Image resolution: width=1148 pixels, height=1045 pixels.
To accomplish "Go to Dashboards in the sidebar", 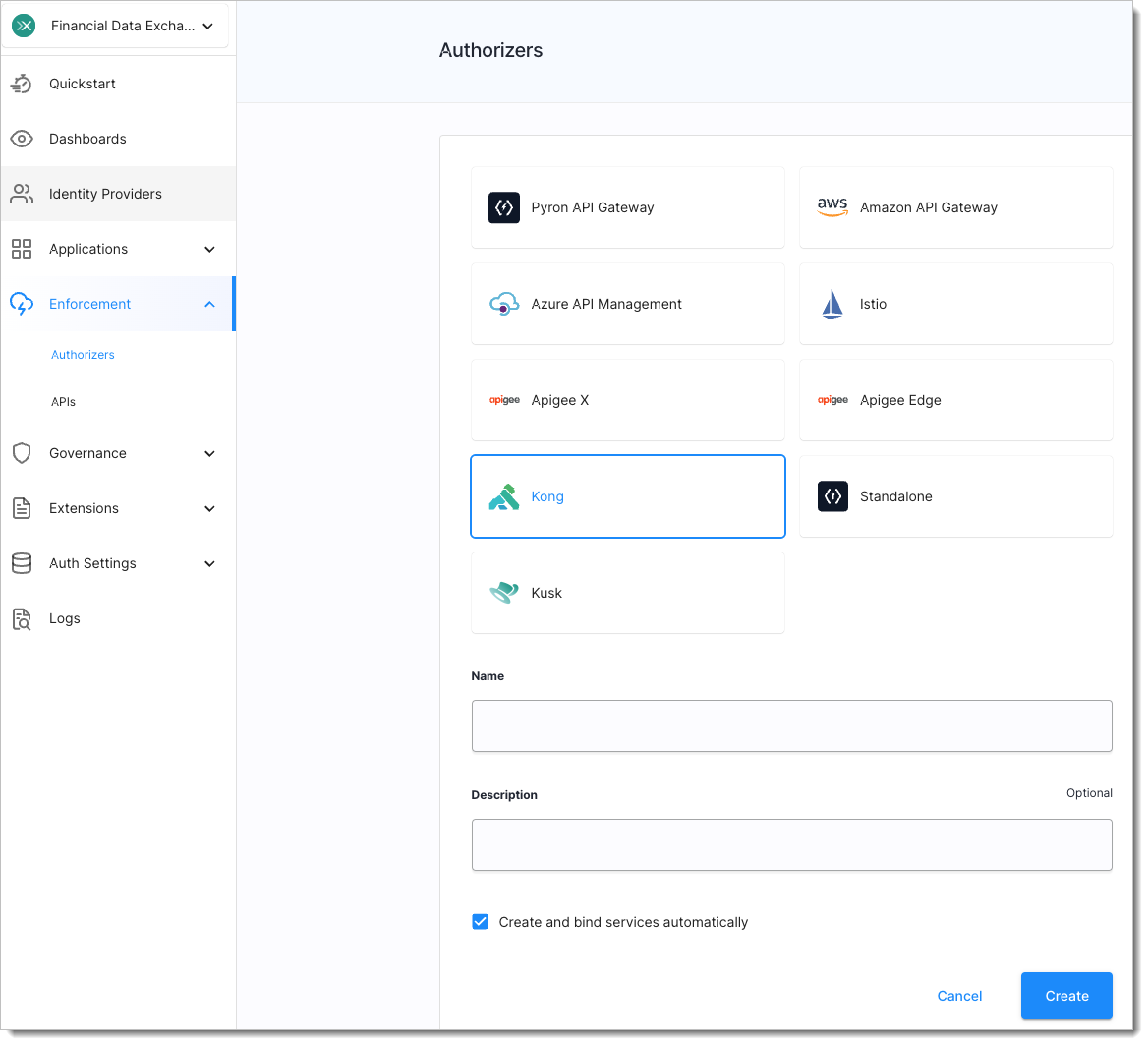I will [87, 140].
